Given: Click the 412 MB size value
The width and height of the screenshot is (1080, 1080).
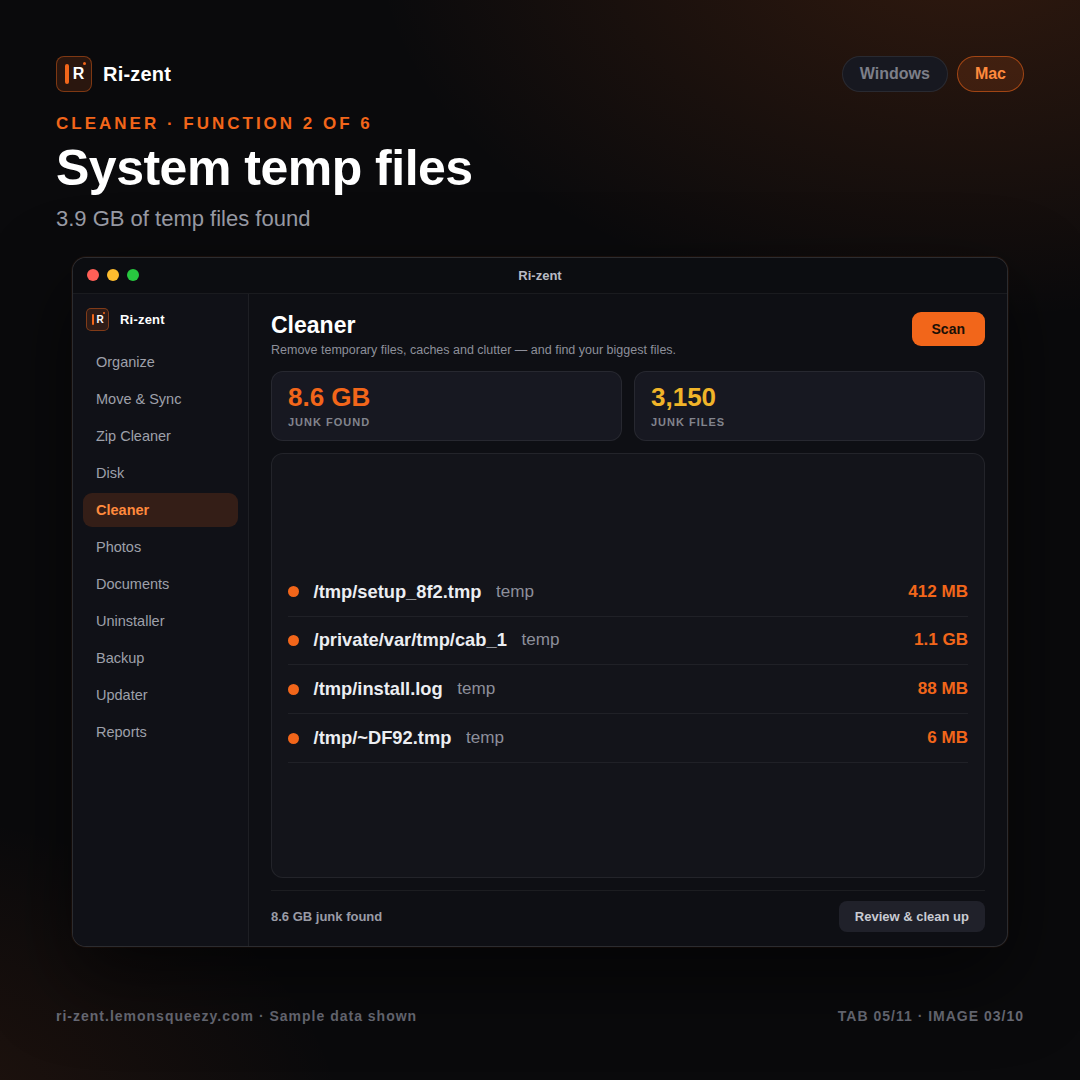Looking at the screenshot, I should (x=938, y=592).
